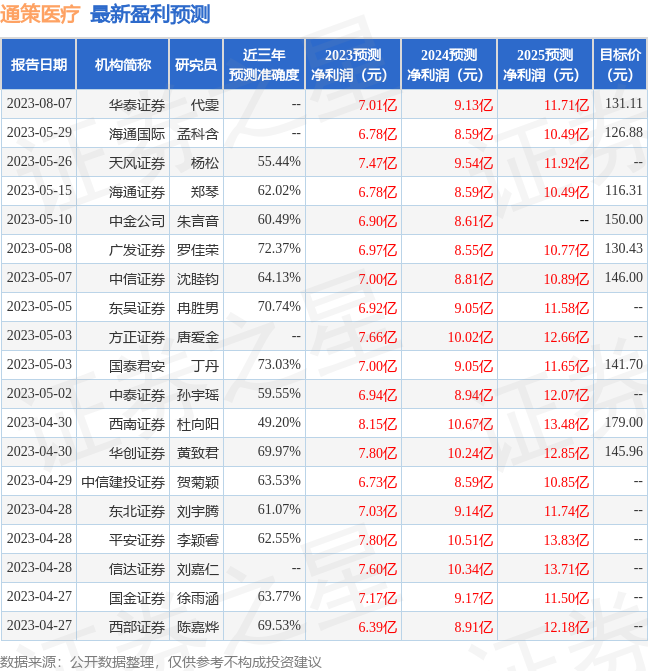Click institution name 华泰证券
The height and width of the screenshot is (671, 648).
[137, 105]
